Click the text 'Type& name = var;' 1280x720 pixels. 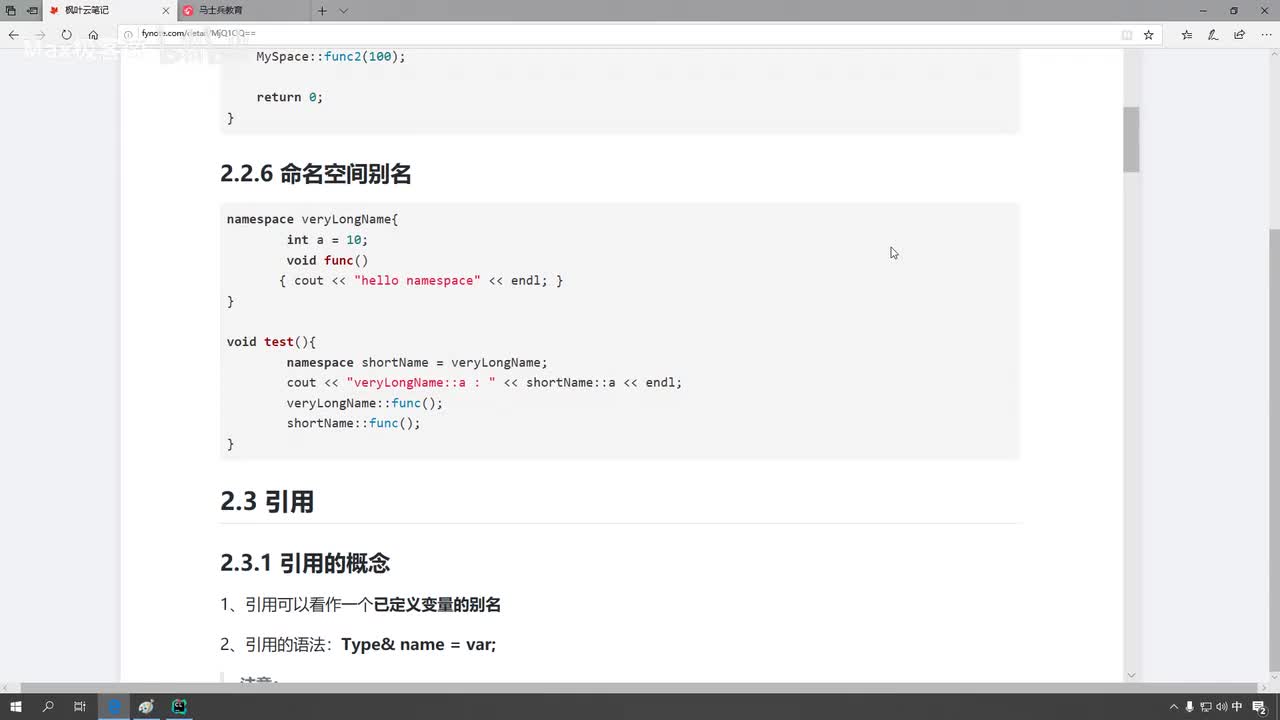pyautogui.click(x=418, y=645)
